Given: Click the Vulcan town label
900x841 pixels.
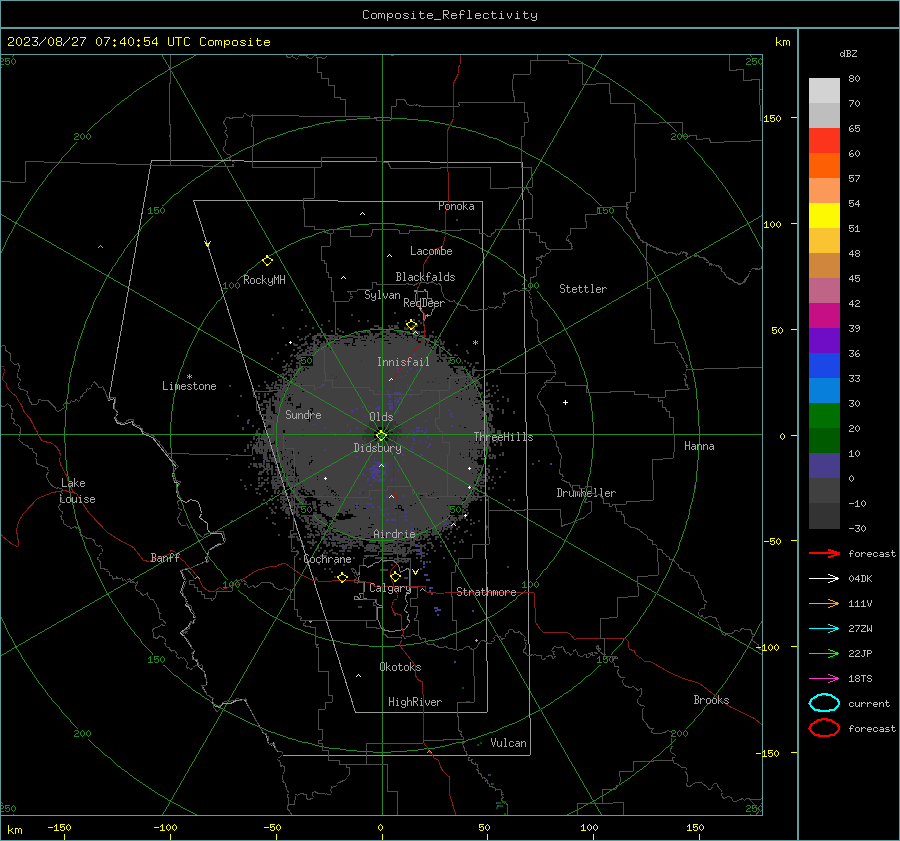Looking at the screenshot, I should point(508,743).
